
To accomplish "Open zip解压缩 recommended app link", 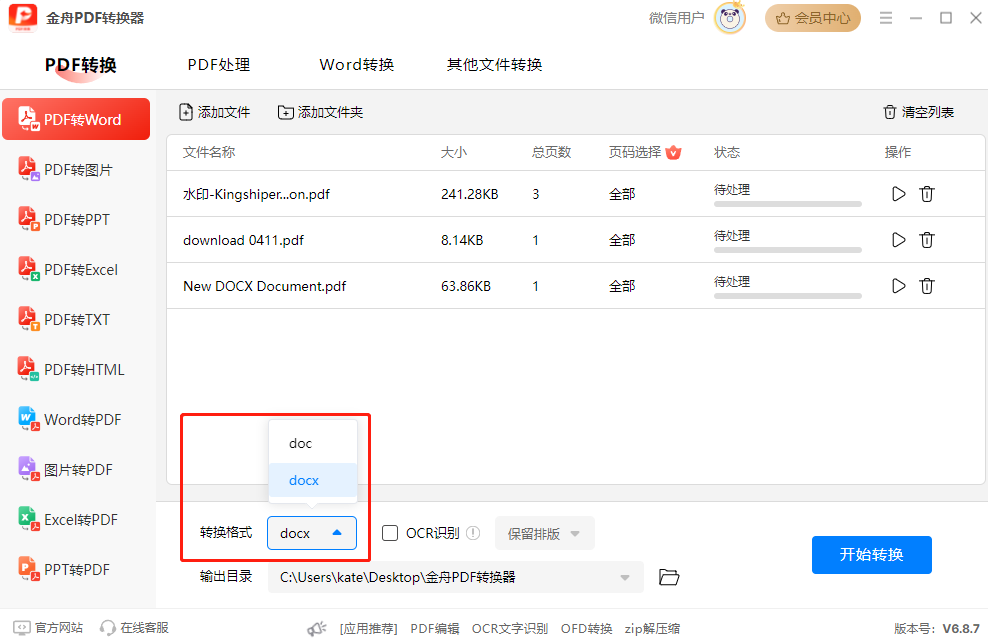I will click(652, 629).
